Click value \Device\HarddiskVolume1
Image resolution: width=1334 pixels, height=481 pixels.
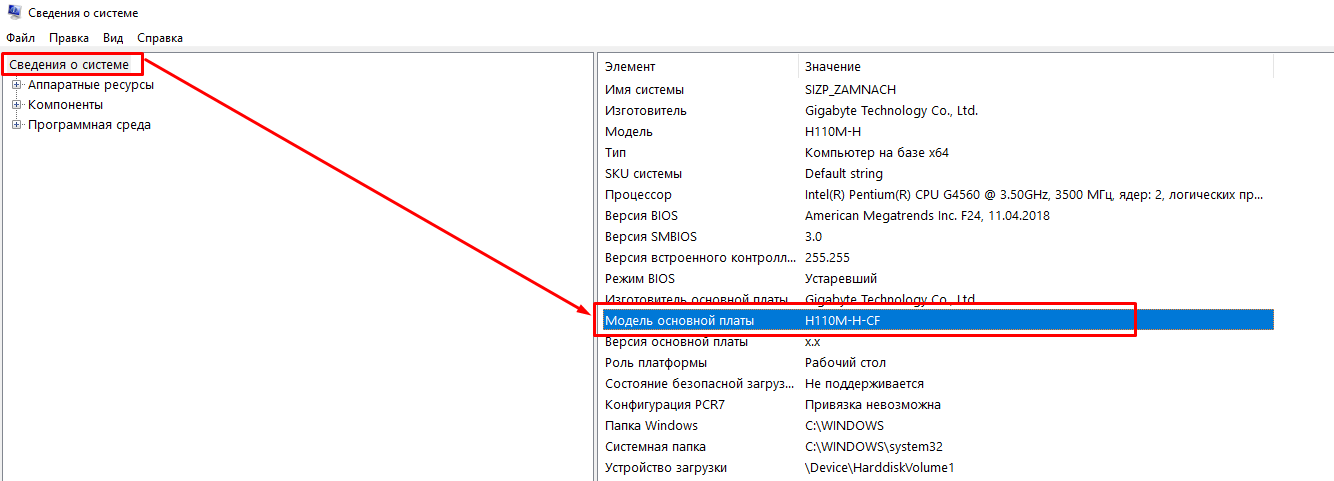click(x=881, y=468)
